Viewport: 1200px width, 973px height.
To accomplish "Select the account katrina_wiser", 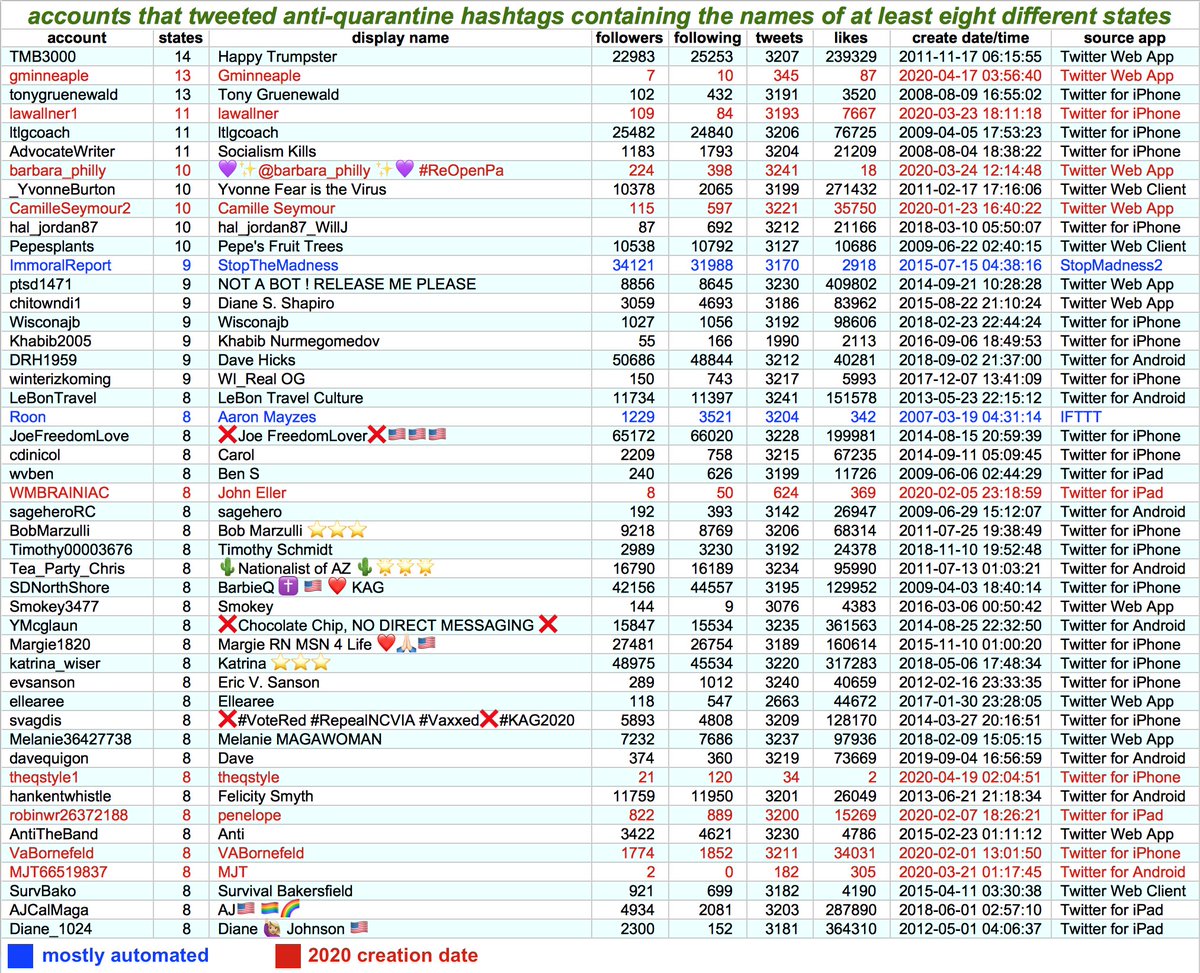I will 54,663.
